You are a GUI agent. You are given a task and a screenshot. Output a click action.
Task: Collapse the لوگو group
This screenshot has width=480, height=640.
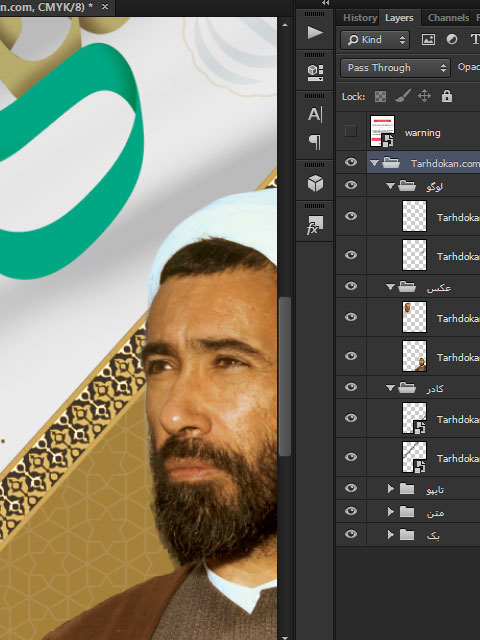390,186
